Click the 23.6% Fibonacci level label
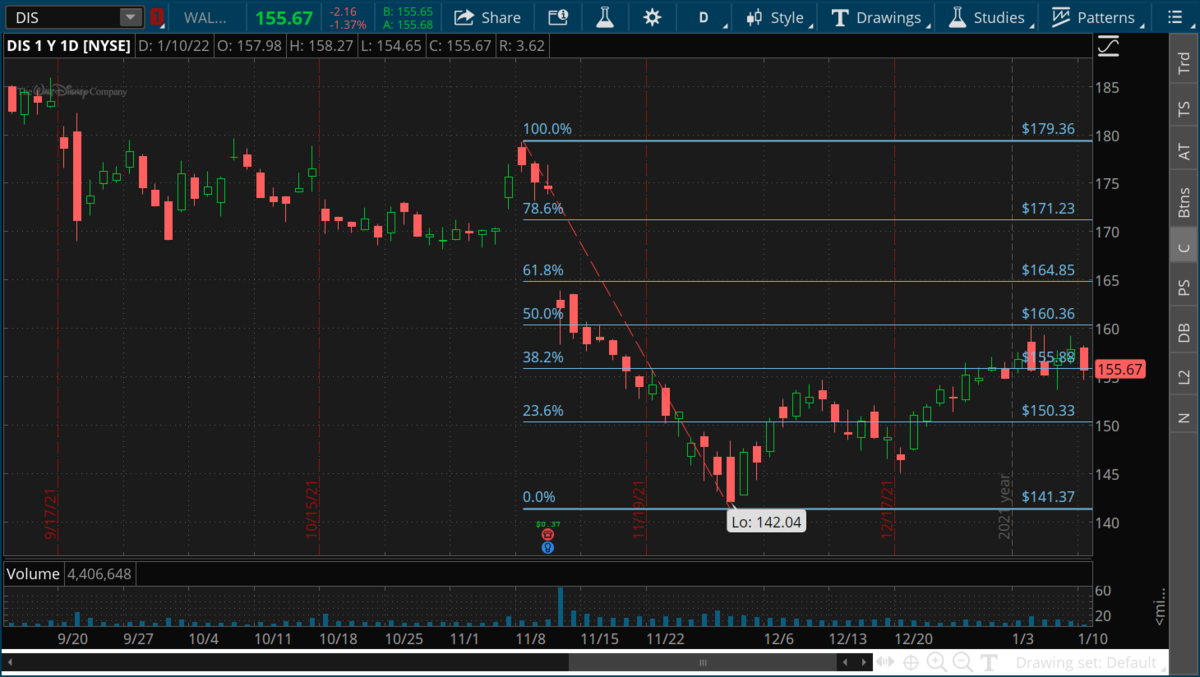 point(543,410)
